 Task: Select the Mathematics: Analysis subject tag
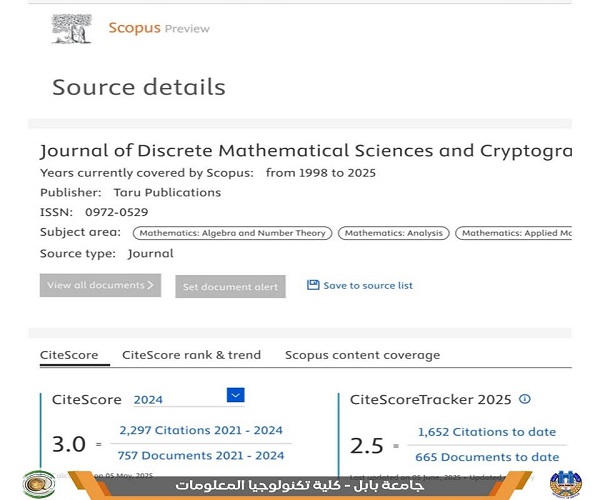[394, 233]
